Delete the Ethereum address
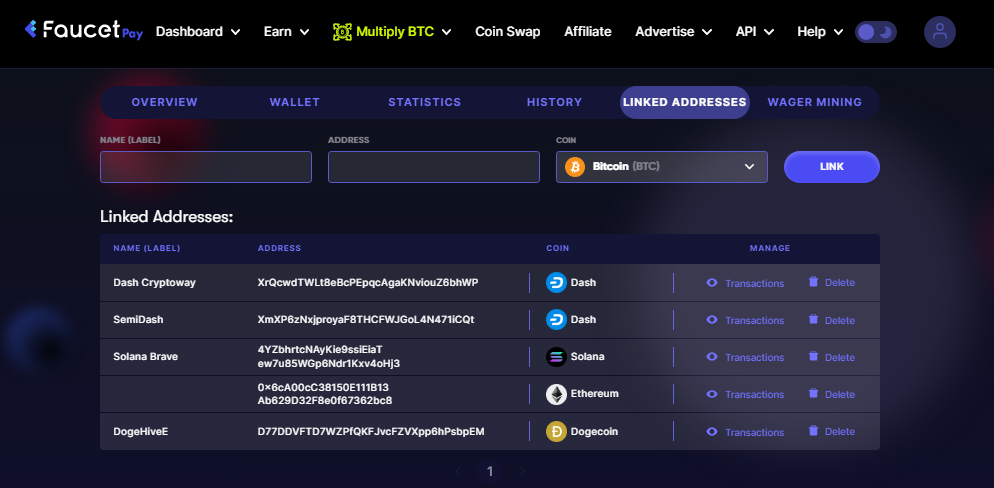Image resolution: width=994 pixels, height=488 pixels. (832, 394)
